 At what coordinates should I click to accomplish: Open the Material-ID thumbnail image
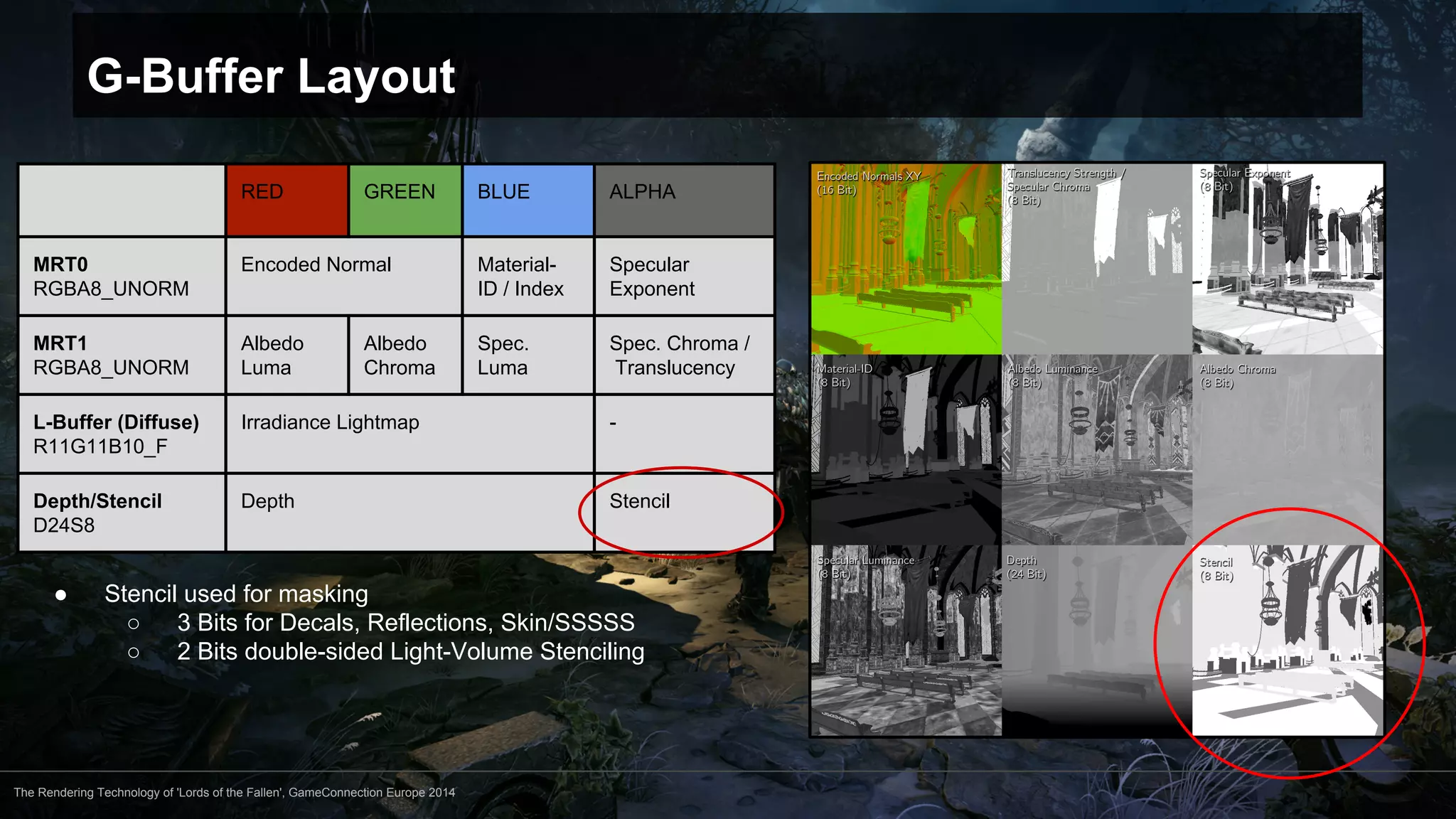point(906,450)
